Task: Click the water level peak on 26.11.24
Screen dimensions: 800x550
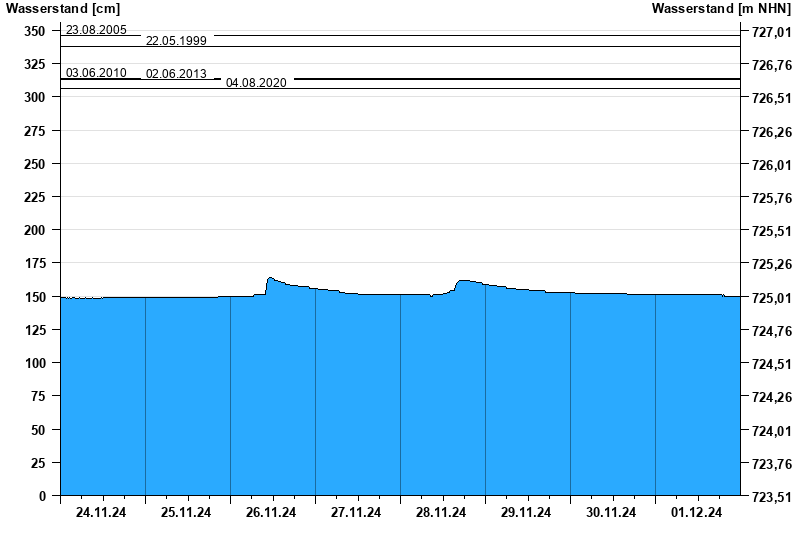Action: 270,278
